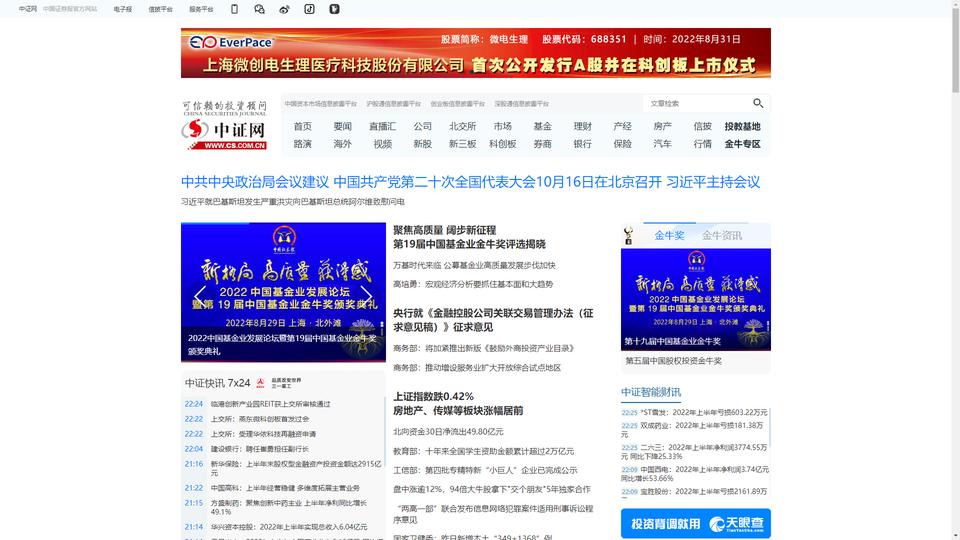The width and height of the screenshot is (960, 540).
Task: Open the 投教基地 navigation item
Action: (x=743, y=126)
